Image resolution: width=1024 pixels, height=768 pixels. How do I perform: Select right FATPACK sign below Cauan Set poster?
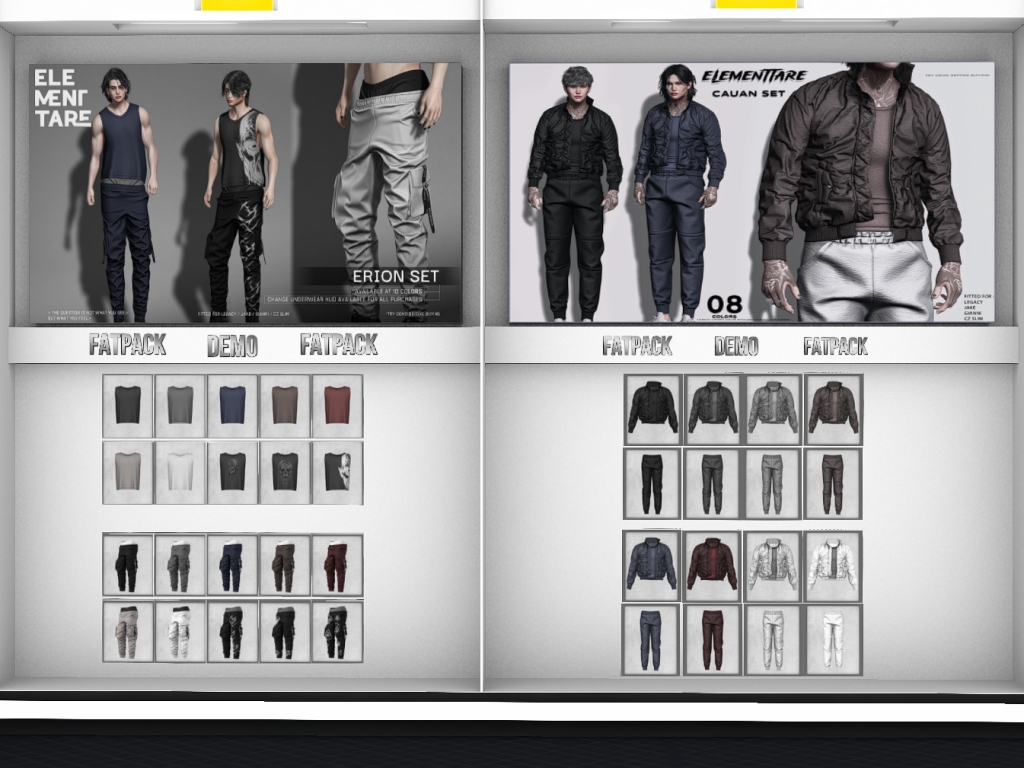(835, 346)
